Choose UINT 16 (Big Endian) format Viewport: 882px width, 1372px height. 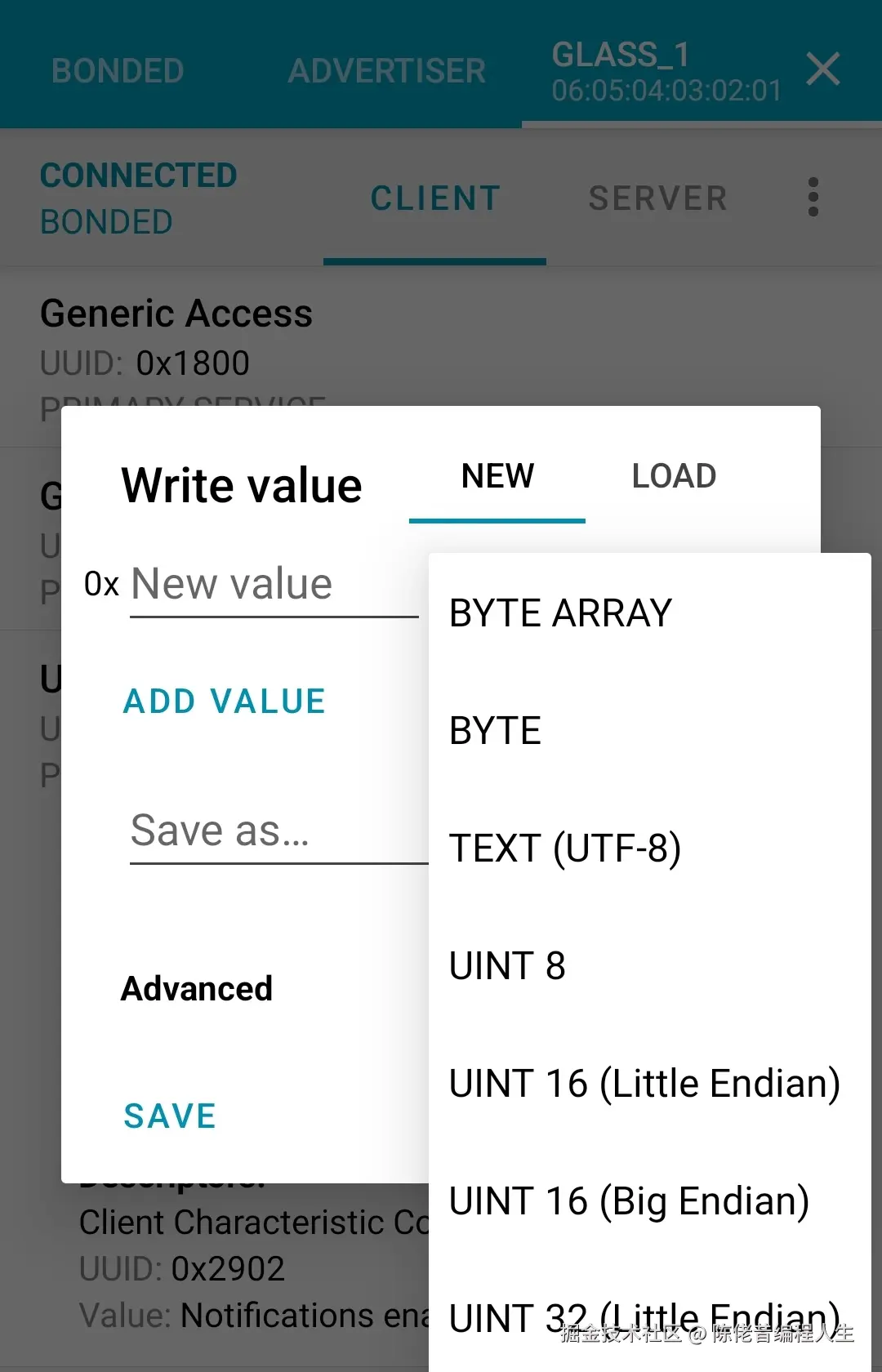point(628,1200)
